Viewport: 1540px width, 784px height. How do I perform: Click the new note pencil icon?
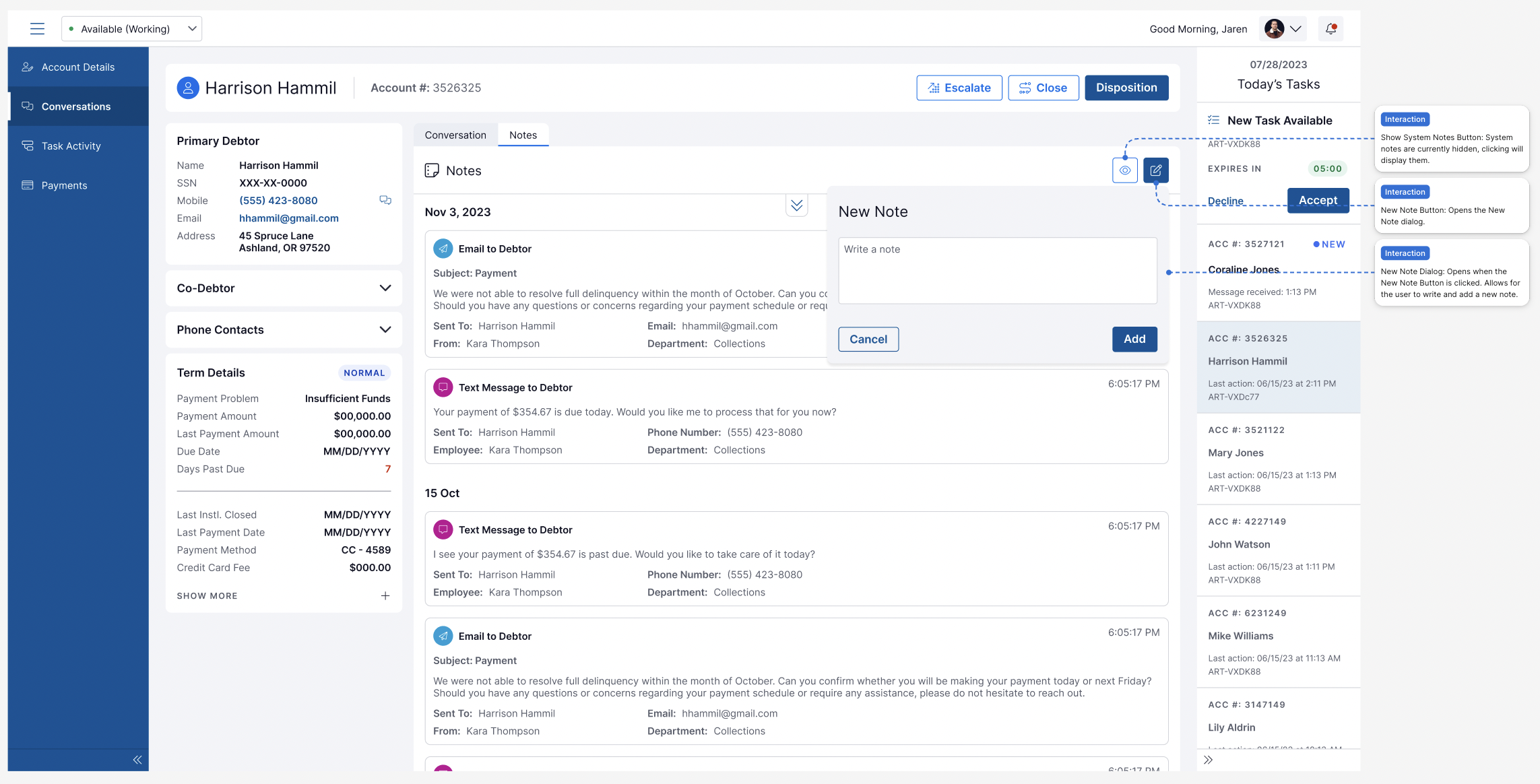(x=1156, y=170)
